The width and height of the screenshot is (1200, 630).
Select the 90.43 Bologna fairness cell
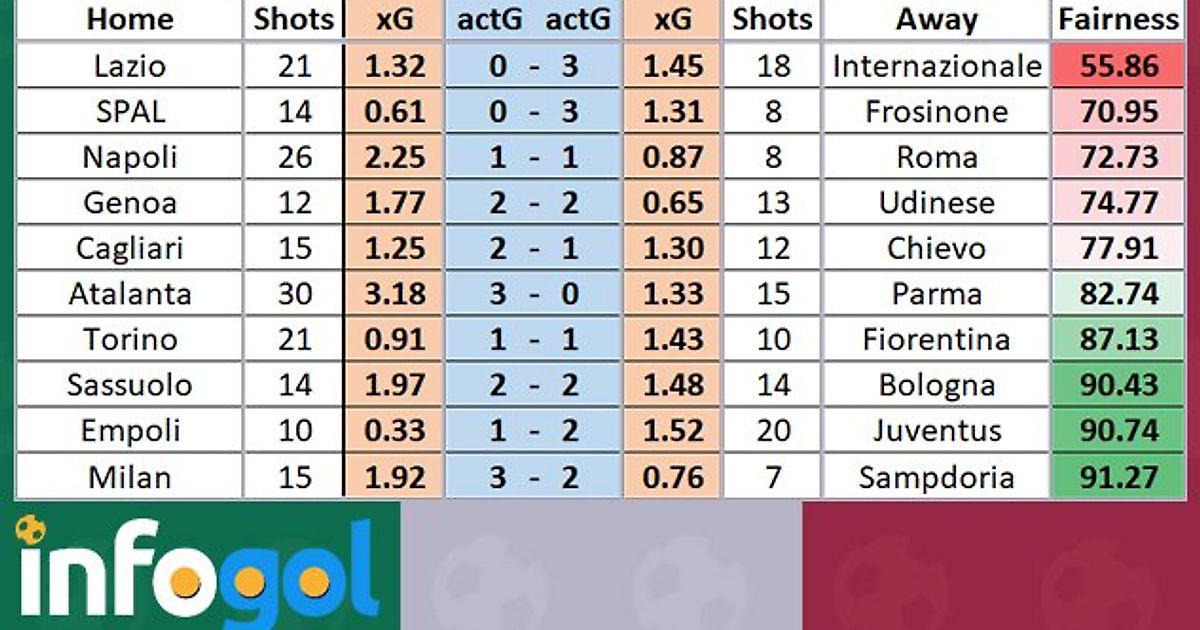pos(1119,385)
